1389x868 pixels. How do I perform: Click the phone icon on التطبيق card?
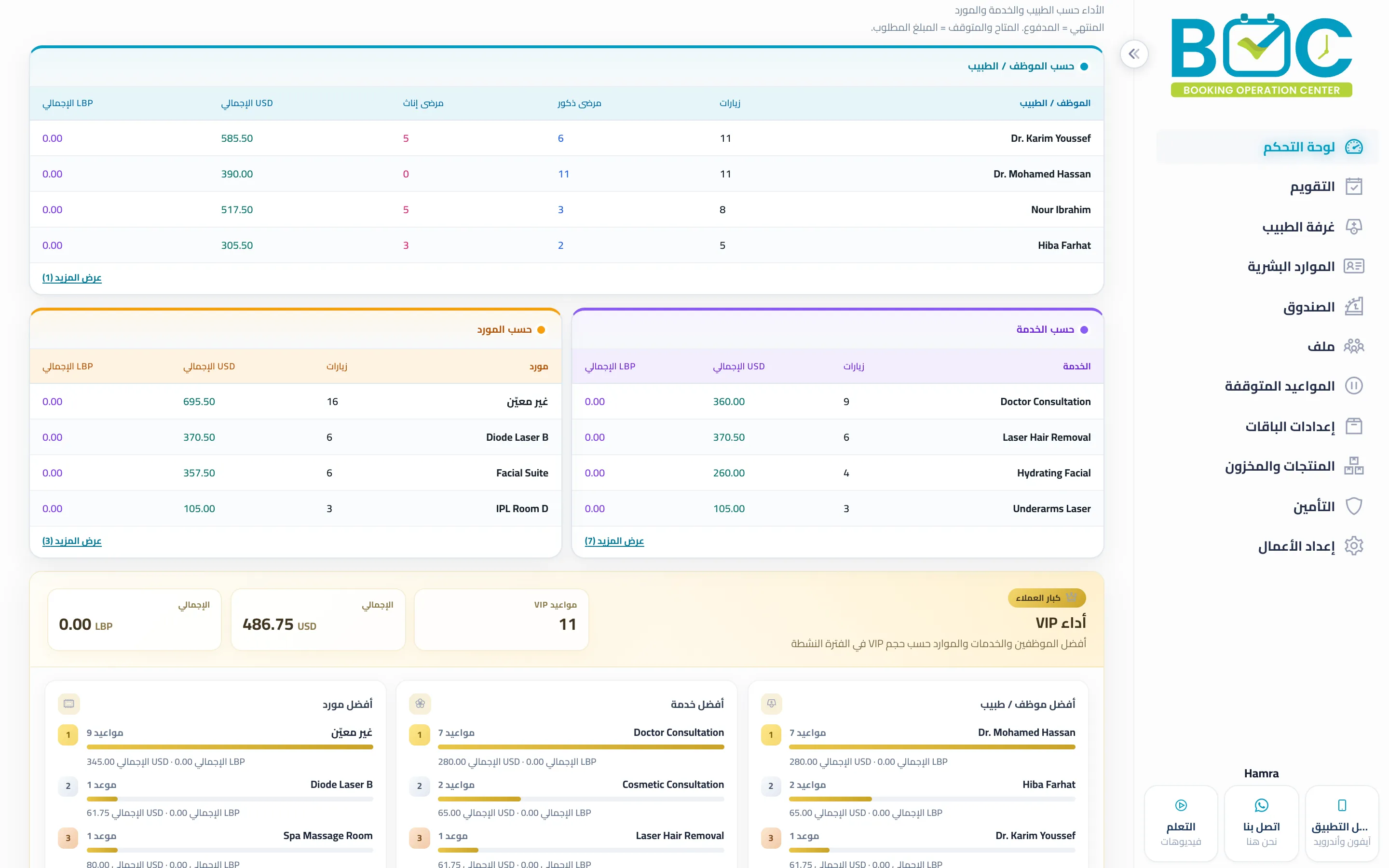(x=1341, y=805)
